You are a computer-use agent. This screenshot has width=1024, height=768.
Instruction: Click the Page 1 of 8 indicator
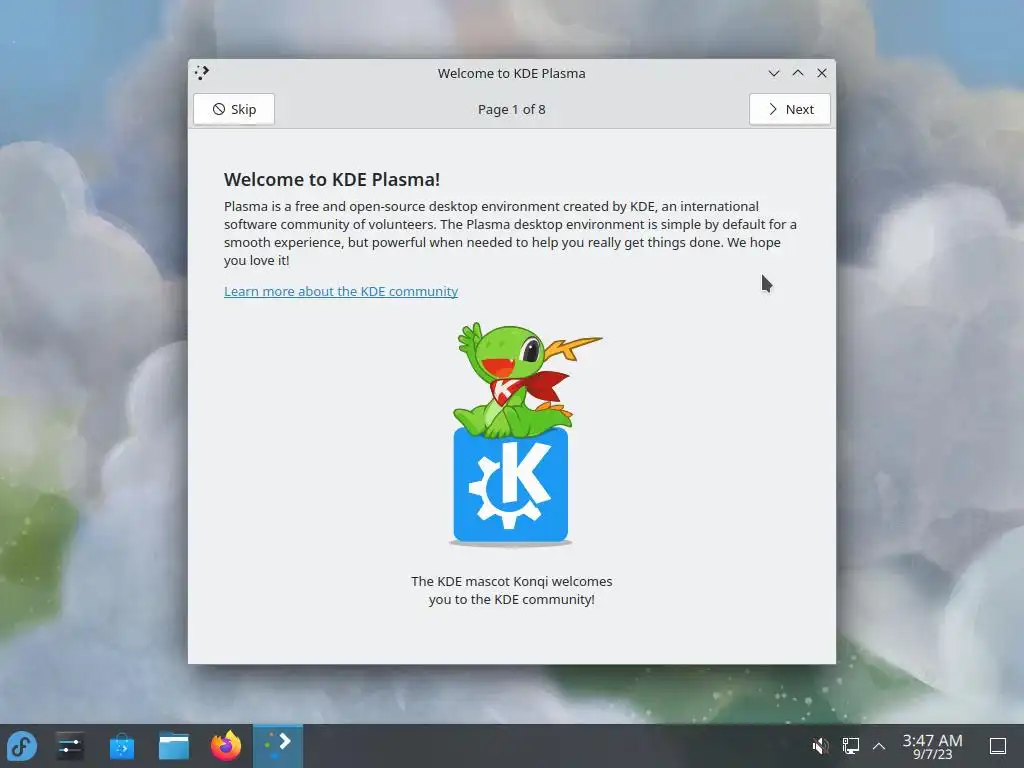coord(511,110)
